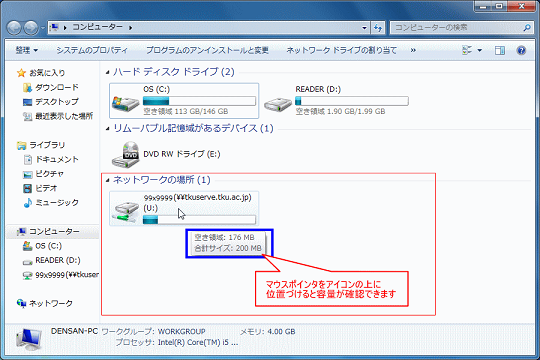Open the help question mark icon
Image resolution: width=540 pixels, height=360 pixels.
click(521, 51)
